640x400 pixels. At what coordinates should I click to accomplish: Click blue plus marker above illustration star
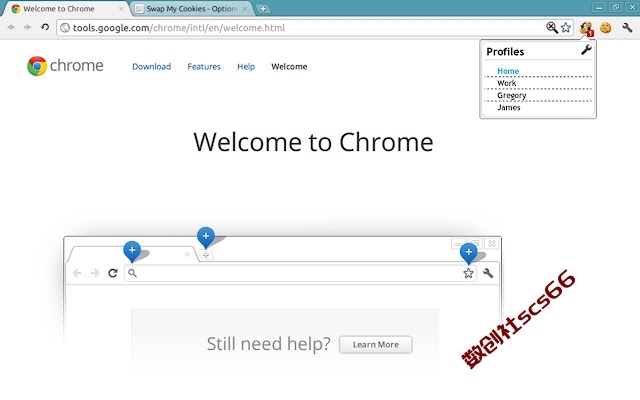click(469, 252)
